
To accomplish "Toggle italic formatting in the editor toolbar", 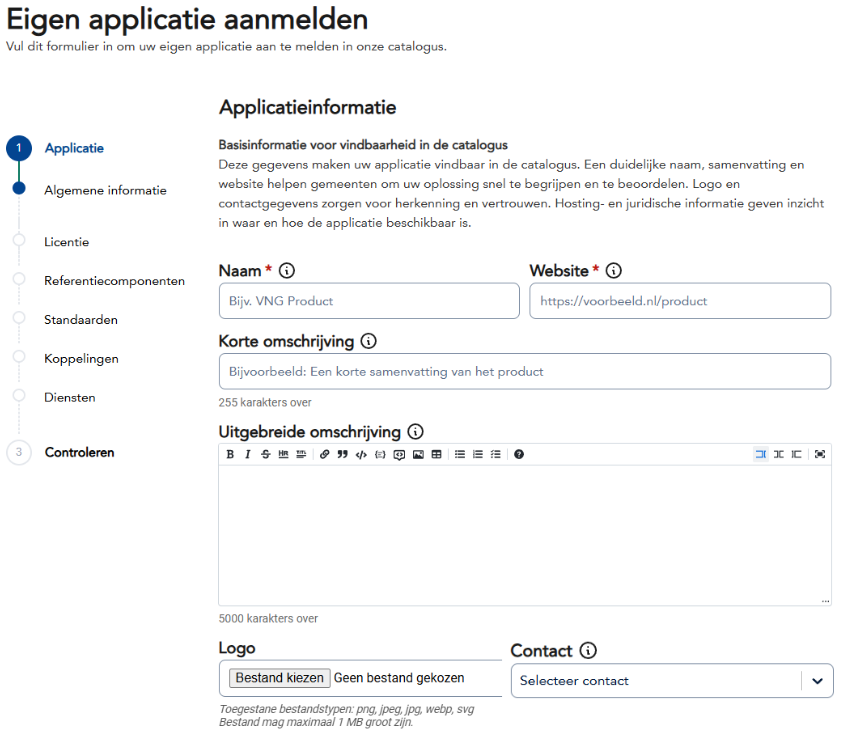I will tap(247, 454).
